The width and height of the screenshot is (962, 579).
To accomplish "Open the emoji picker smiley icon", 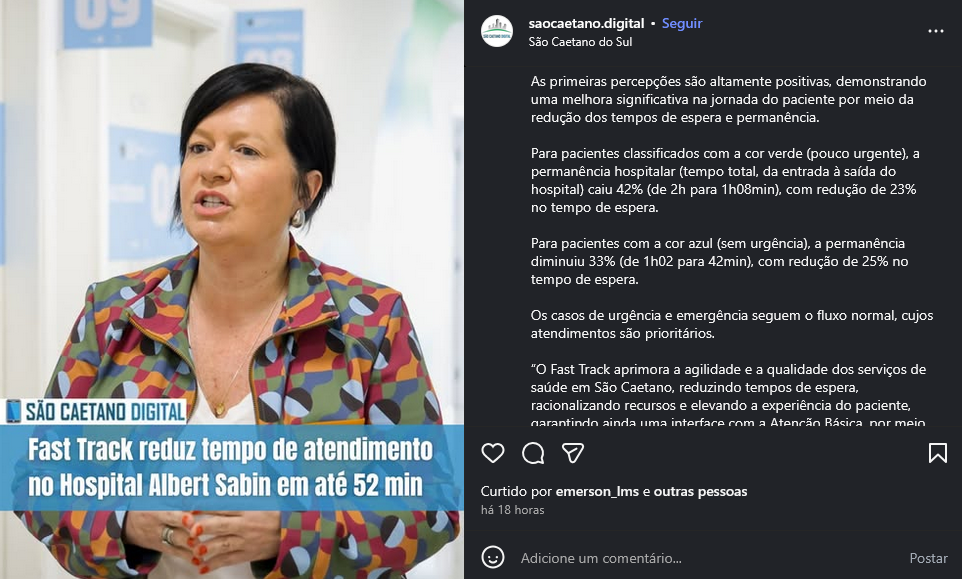I will 493,558.
